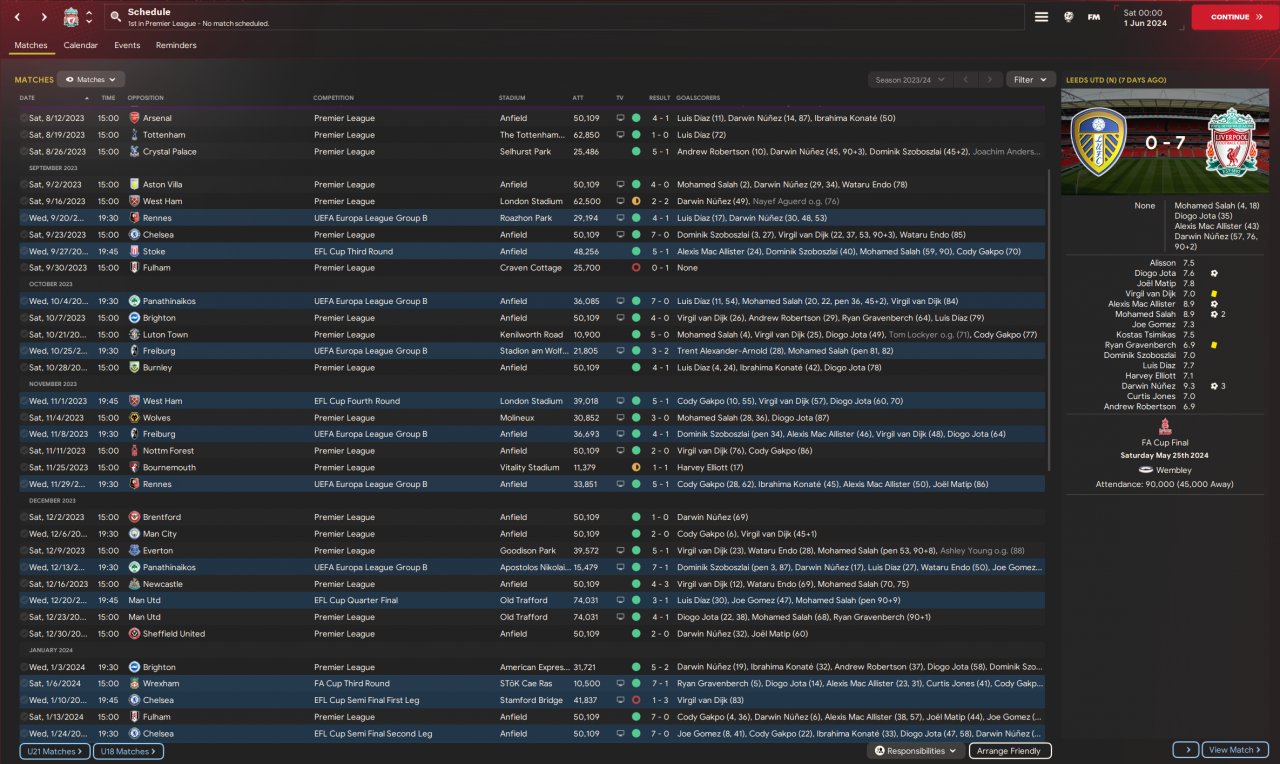The height and width of the screenshot is (764, 1280).
Task: Click the matches list vertical scrollbar
Action: [x=1048, y=320]
